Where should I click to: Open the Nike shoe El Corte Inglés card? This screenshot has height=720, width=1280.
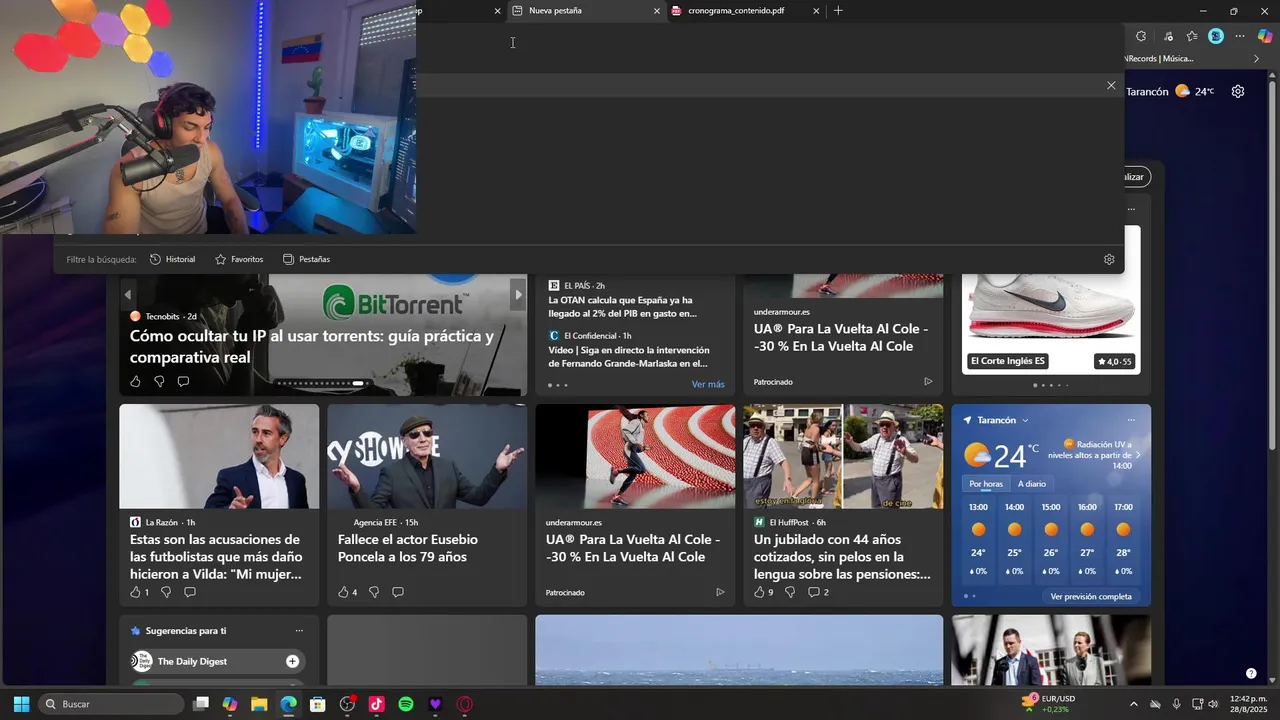[x=1051, y=300]
